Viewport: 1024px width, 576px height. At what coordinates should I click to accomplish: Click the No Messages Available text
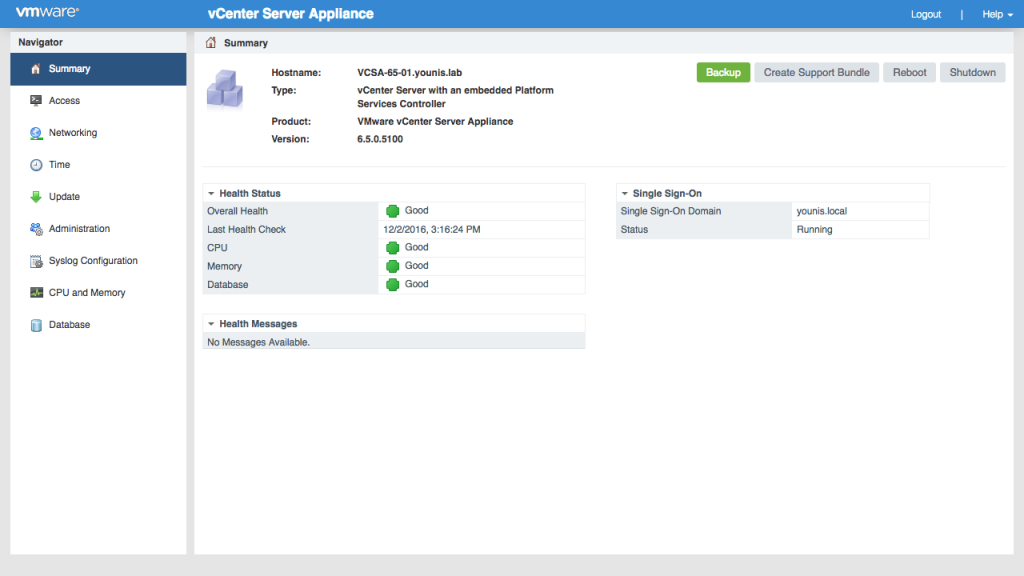tap(259, 342)
